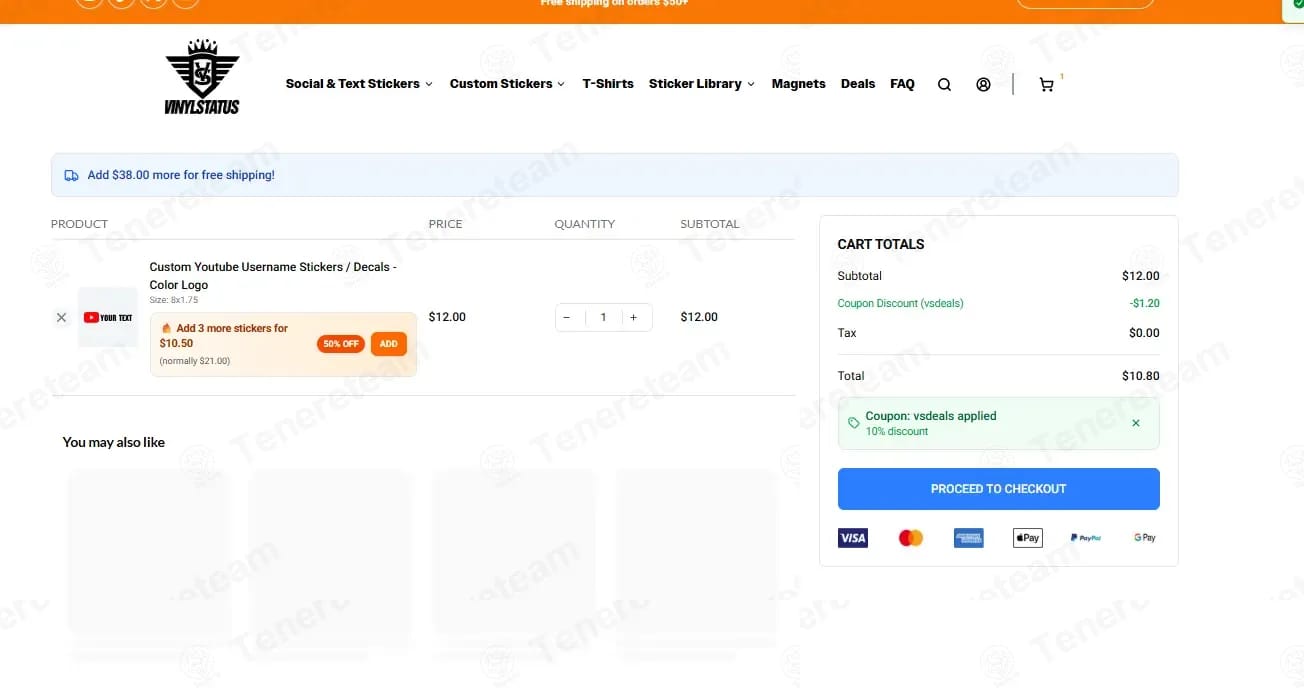Click the 'CART TOTALS' heading
Image resolution: width=1304 pixels, height=697 pixels.
tap(881, 244)
